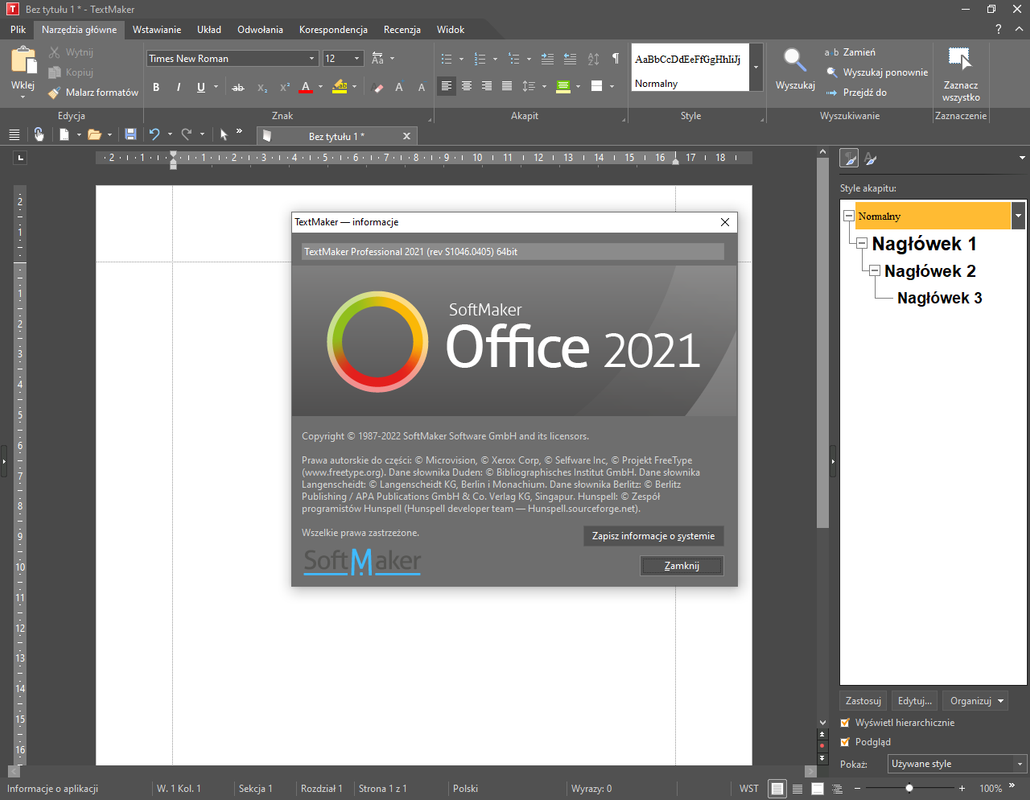Image resolution: width=1030 pixels, height=800 pixels.
Task: Click Zapisz informacje o systemie button
Action: click(653, 536)
